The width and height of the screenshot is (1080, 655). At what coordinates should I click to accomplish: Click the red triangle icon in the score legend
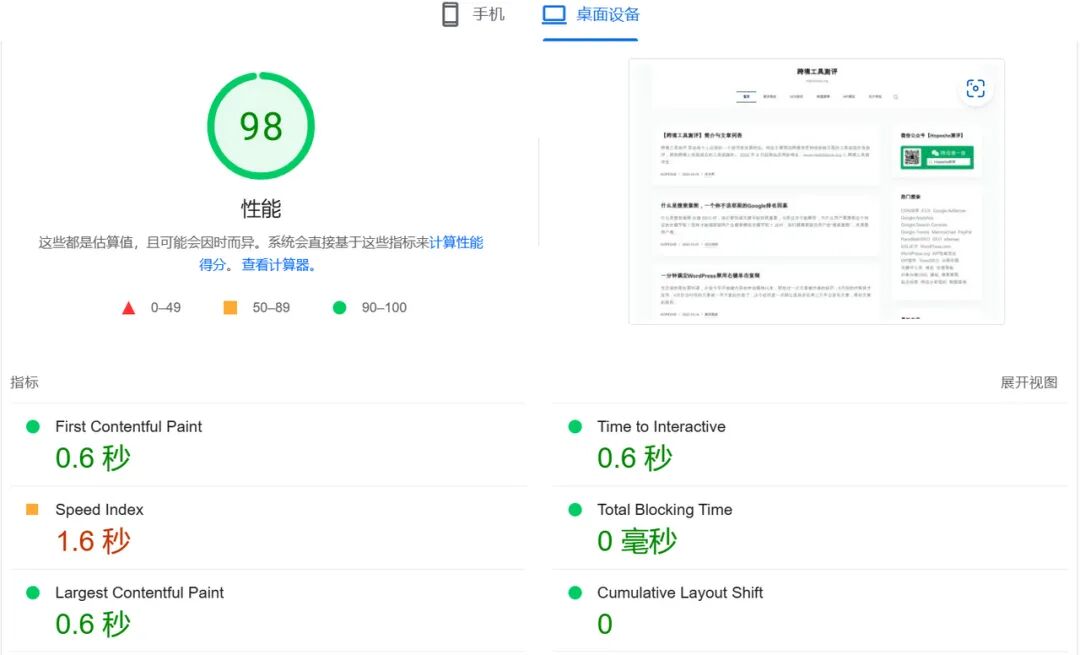[129, 308]
